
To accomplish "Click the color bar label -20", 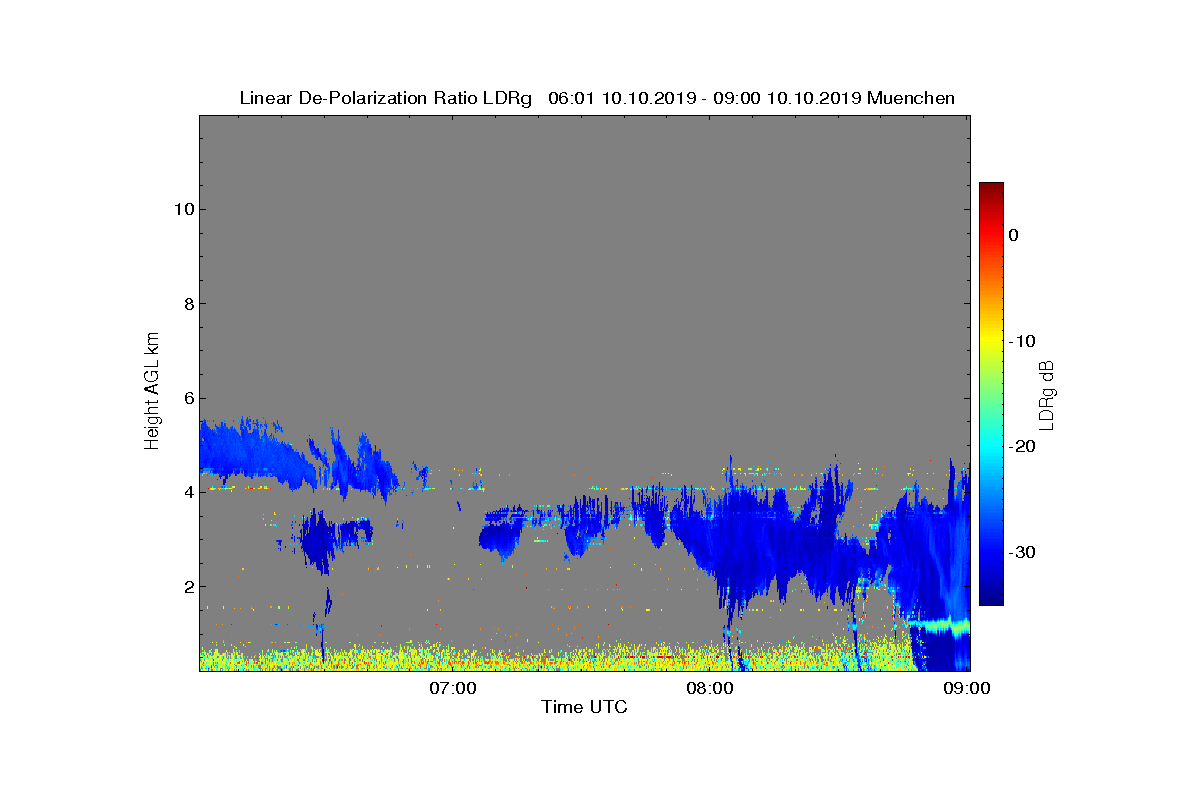I will pyautogui.click(x=1021, y=447).
